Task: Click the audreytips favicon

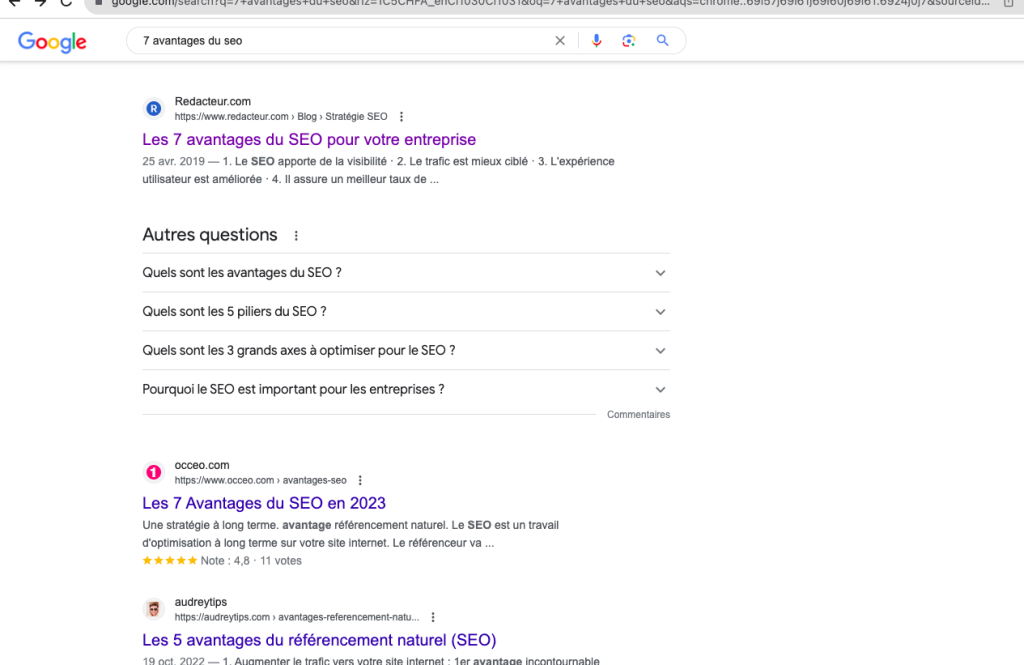Action: tap(153, 609)
